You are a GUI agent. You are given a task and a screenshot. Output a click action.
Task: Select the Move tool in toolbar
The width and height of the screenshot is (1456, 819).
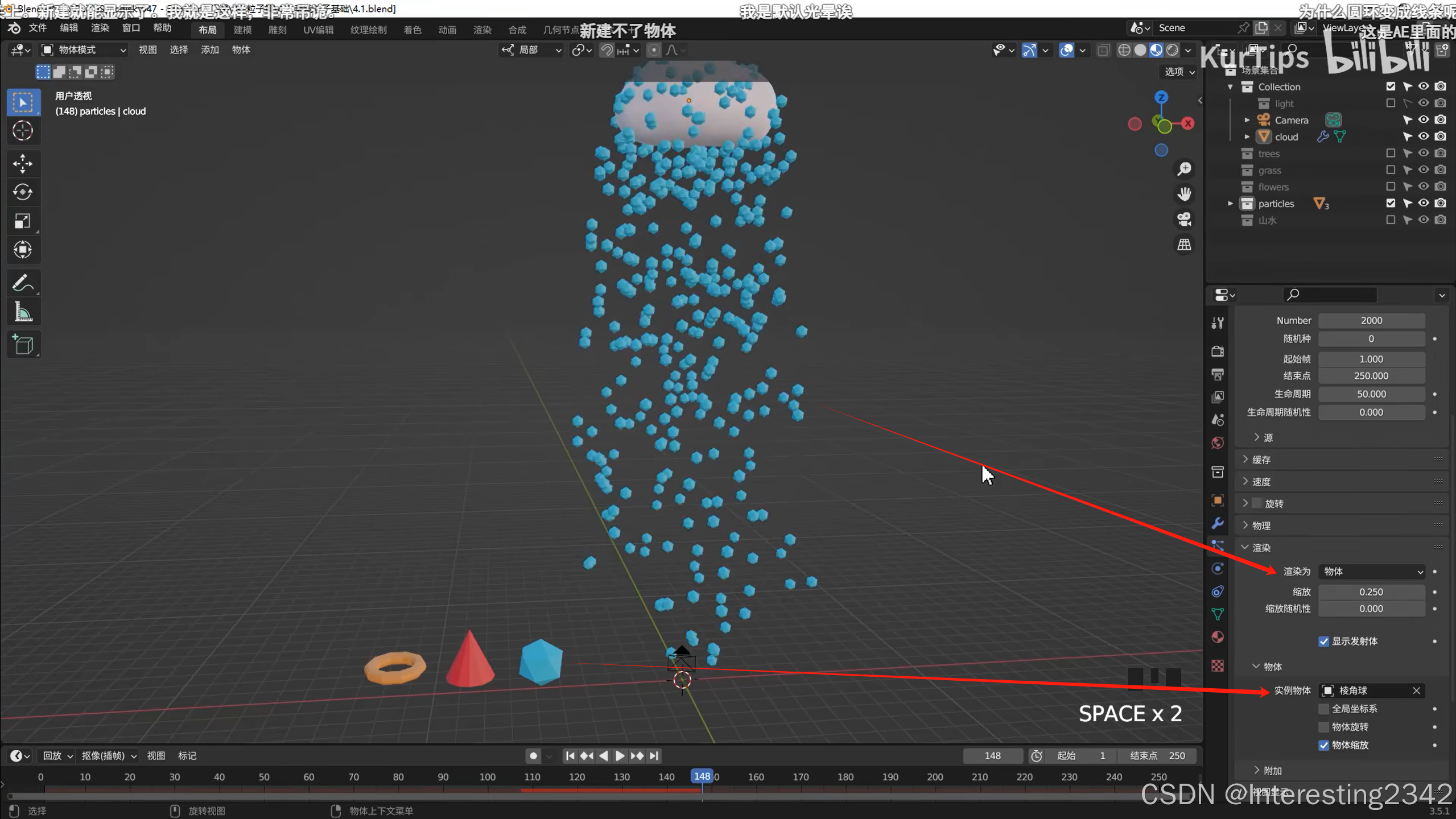[23, 163]
